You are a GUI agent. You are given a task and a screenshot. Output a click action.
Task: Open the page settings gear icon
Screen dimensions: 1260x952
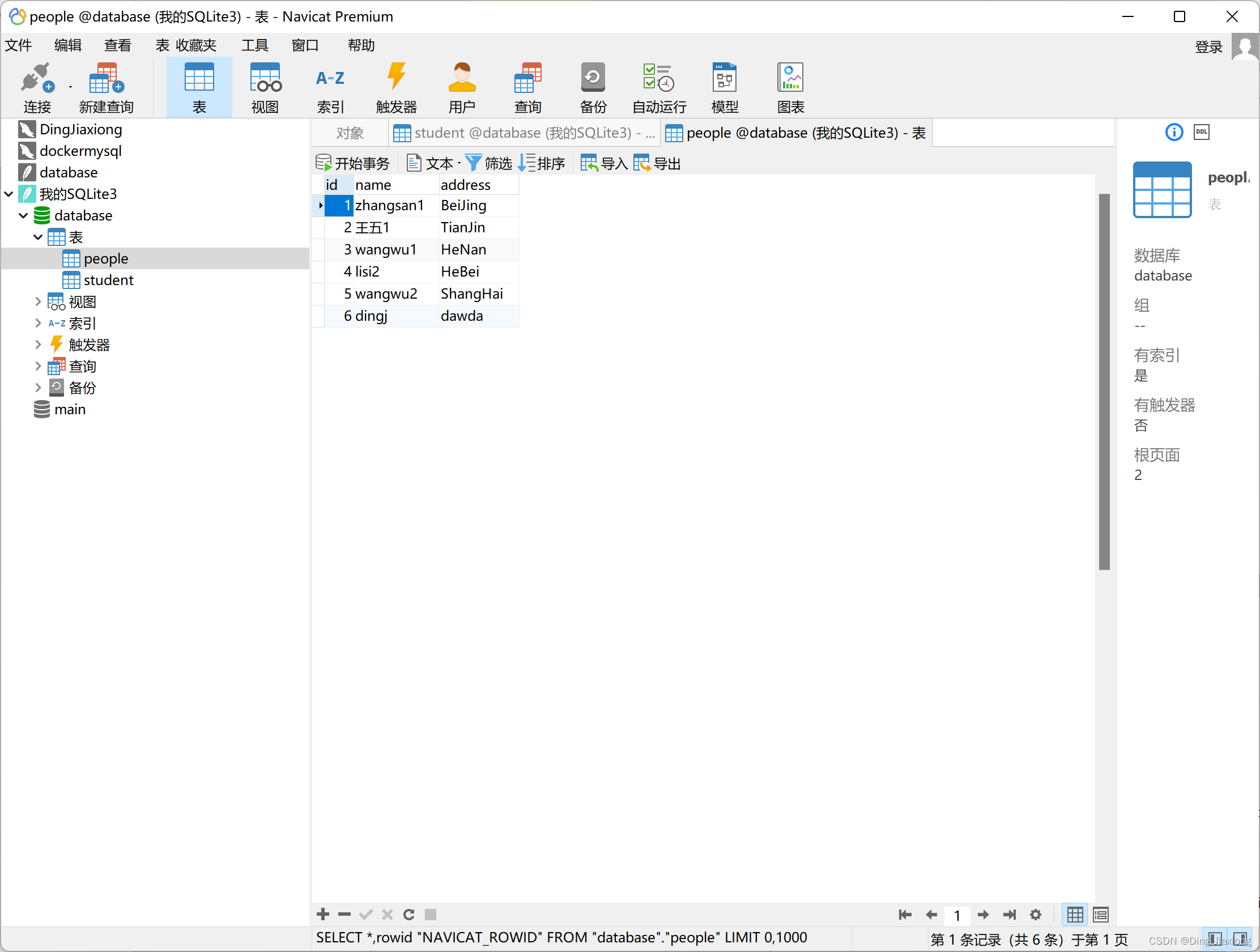tap(1036, 915)
